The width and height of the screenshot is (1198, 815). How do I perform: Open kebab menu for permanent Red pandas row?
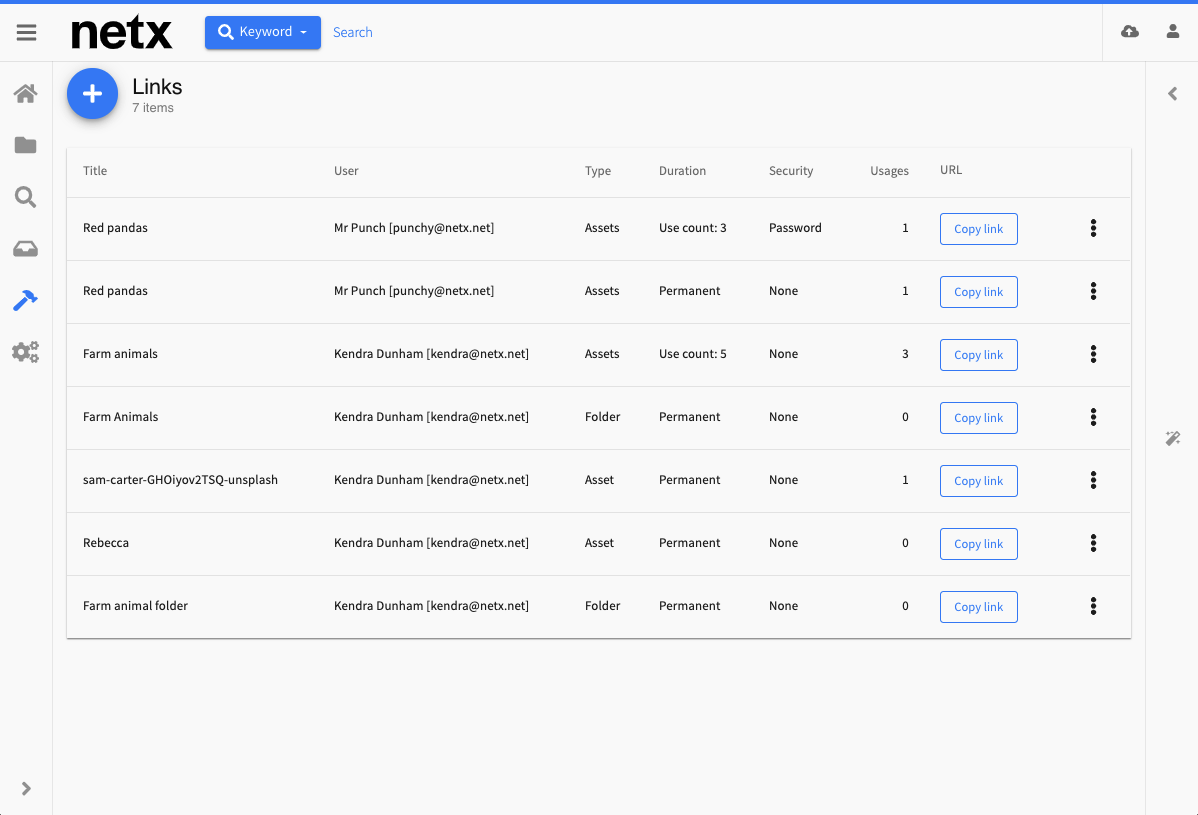coord(1093,291)
